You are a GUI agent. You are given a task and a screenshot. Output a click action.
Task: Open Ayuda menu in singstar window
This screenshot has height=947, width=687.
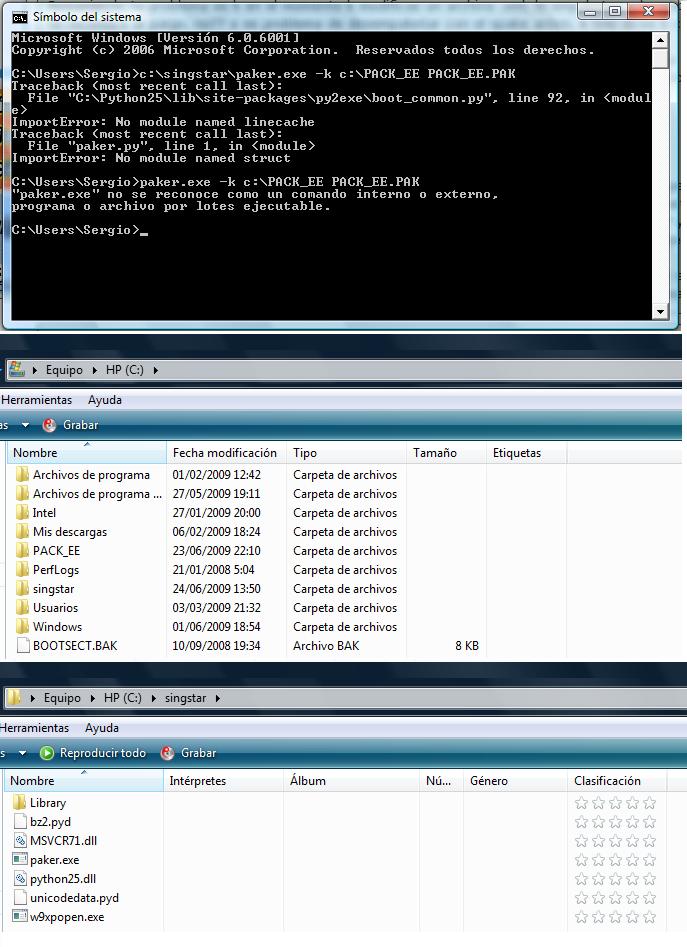coord(101,727)
